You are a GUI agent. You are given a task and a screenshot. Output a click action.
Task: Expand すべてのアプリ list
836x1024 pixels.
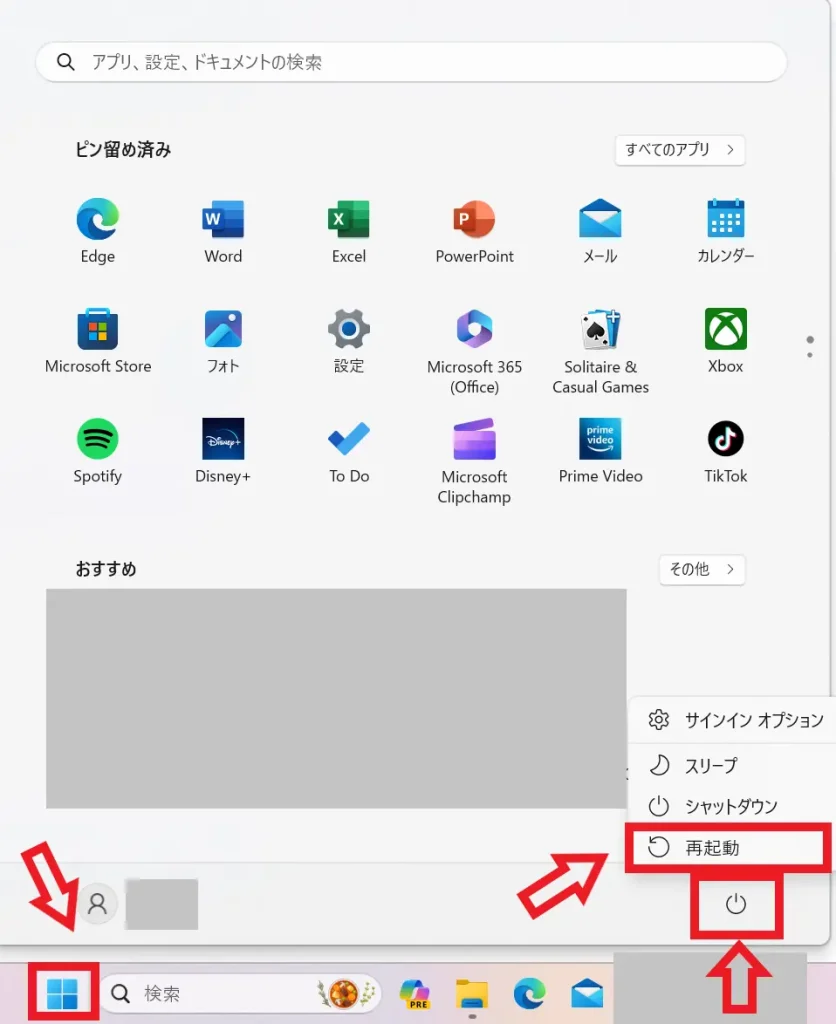coord(680,150)
